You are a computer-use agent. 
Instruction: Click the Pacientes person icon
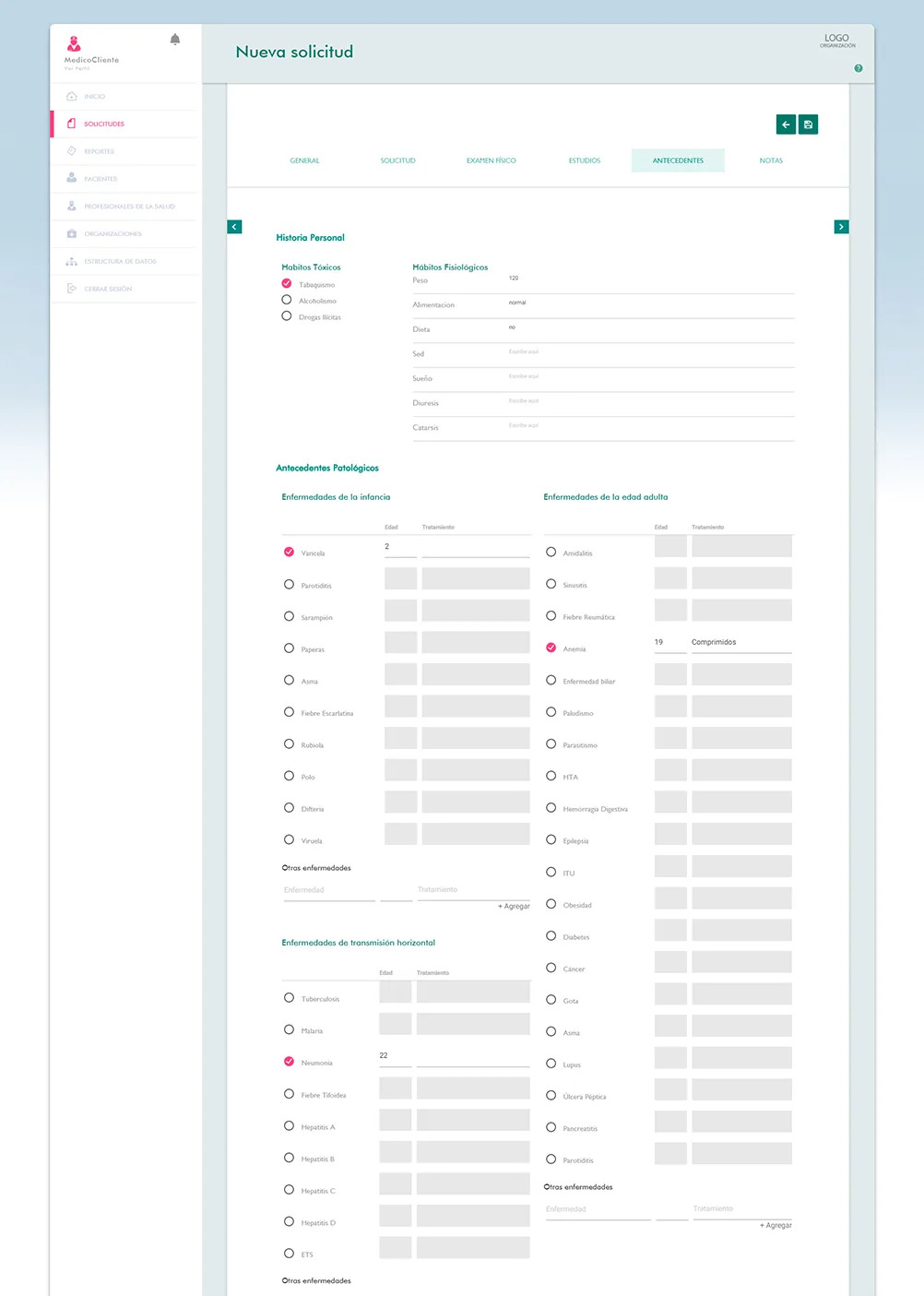[72, 178]
